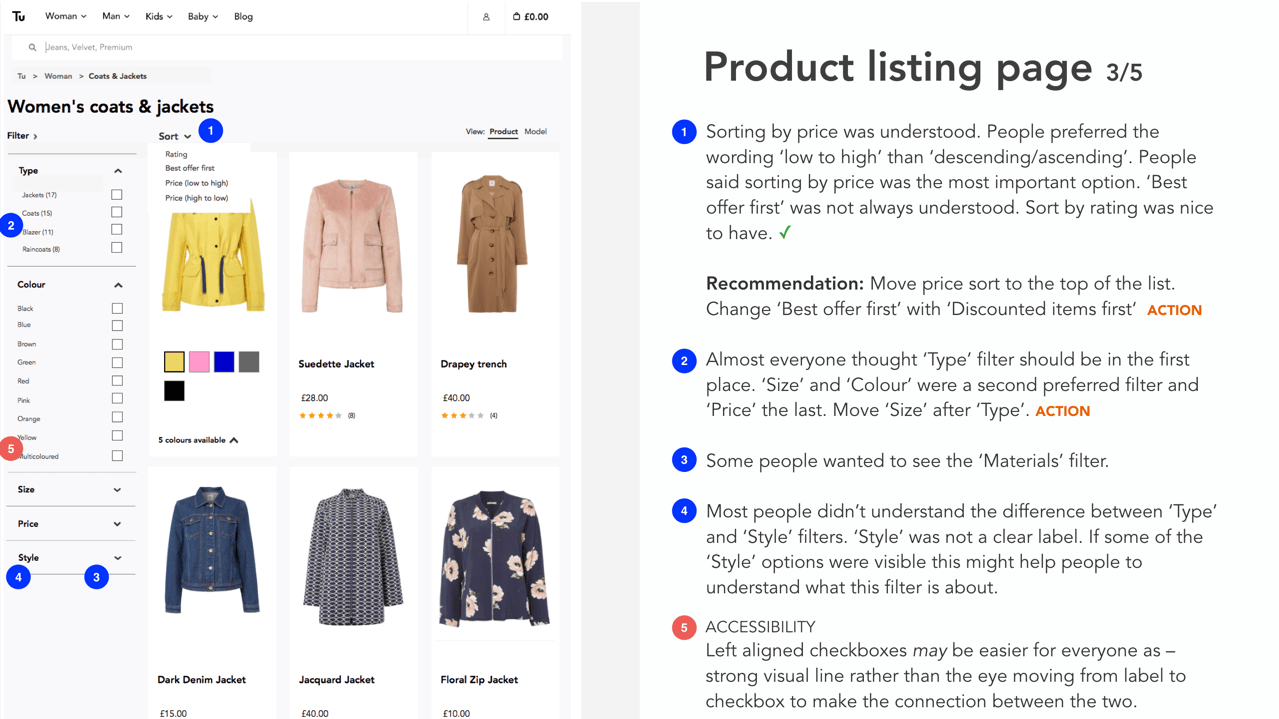Open the shopping bag basket icon
The image size is (1279, 719).
pyautogui.click(x=516, y=16)
